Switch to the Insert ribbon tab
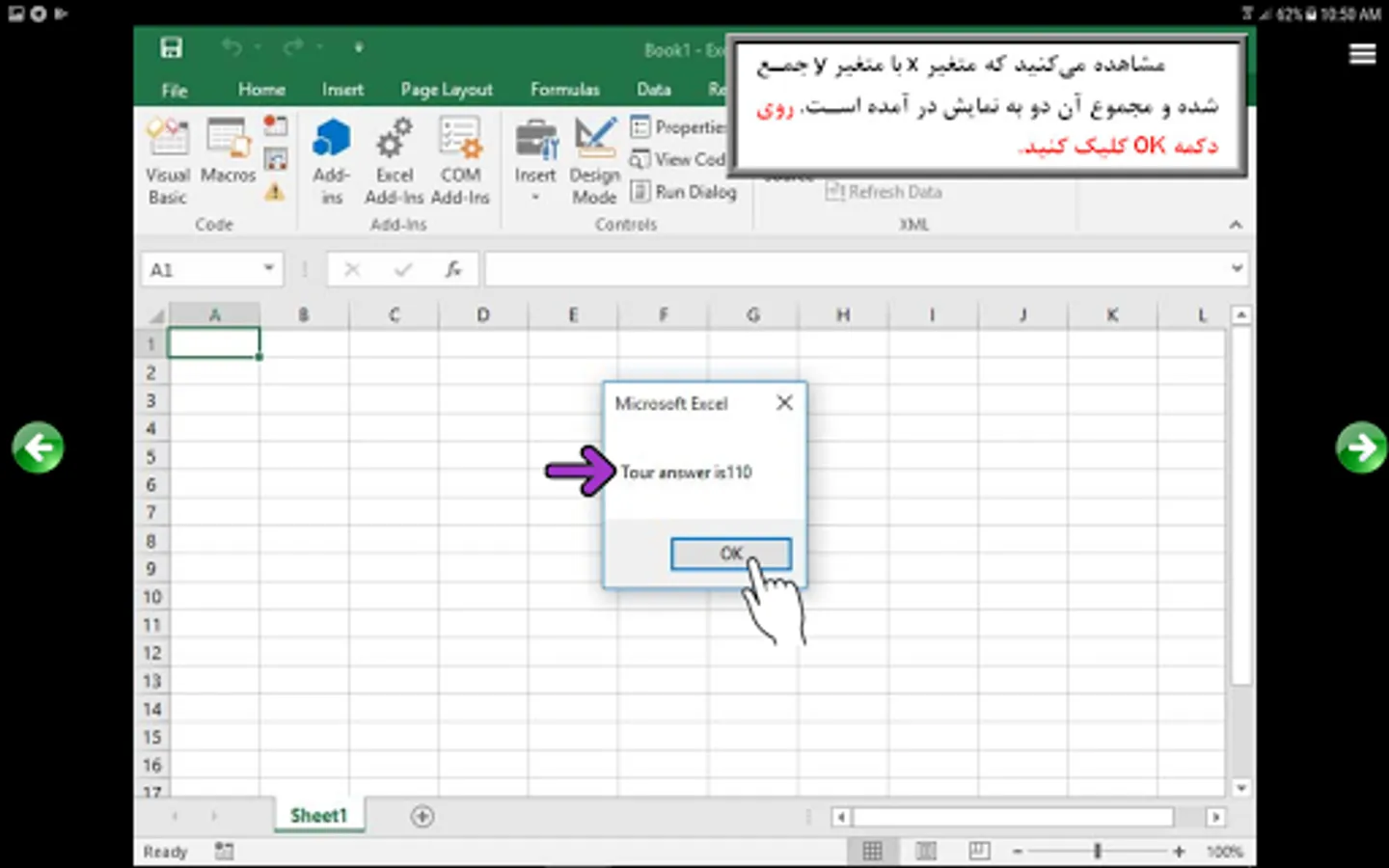1389x868 pixels. (x=342, y=90)
